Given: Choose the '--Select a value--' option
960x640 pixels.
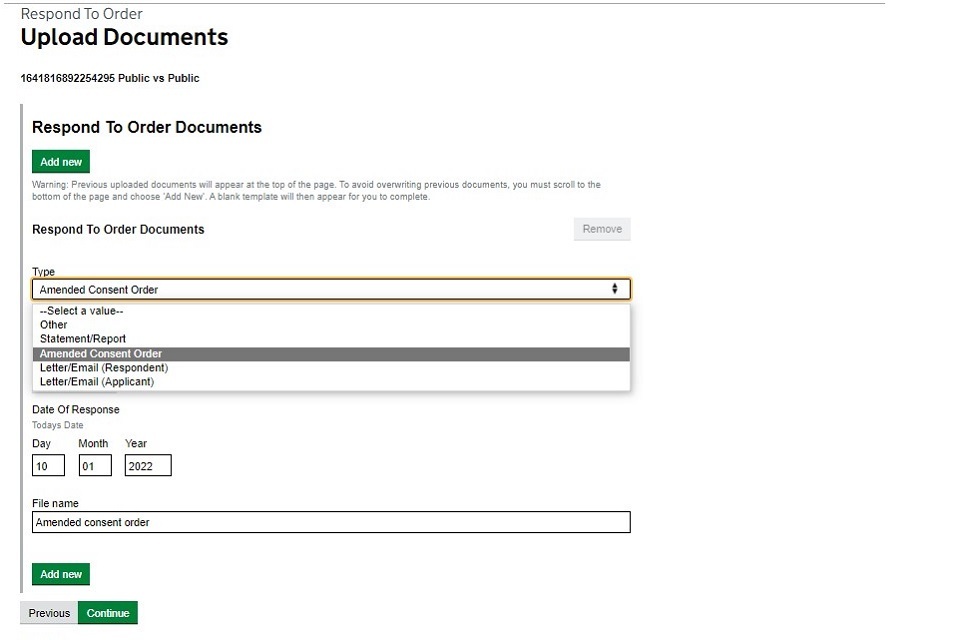Looking at the screenshot, I should tap(82, 311).
